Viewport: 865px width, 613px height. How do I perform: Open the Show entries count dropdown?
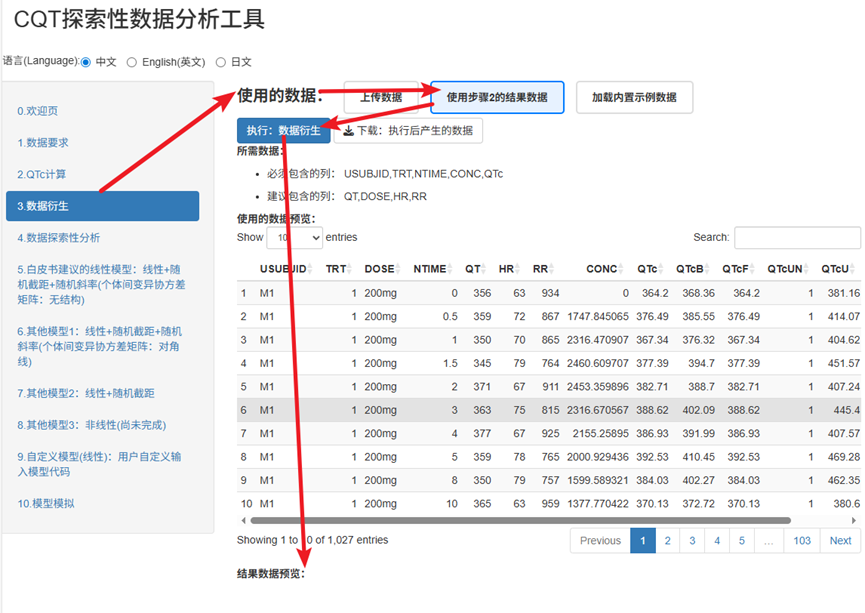click(294, 238)
